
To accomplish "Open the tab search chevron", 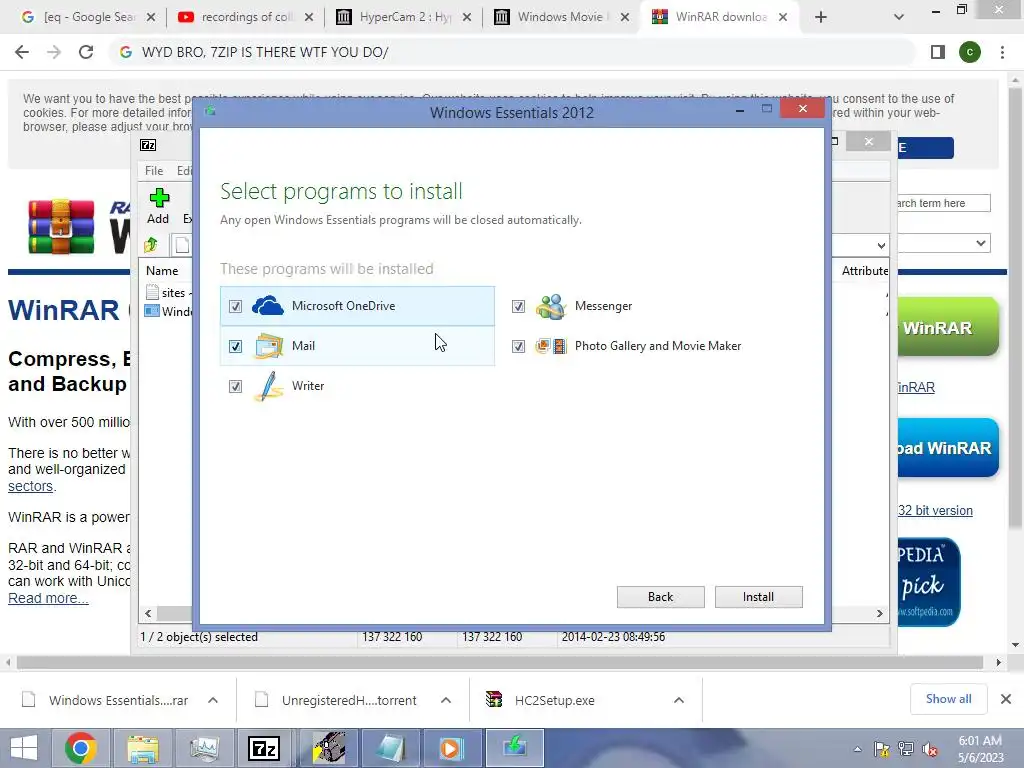I will [899, 17].
